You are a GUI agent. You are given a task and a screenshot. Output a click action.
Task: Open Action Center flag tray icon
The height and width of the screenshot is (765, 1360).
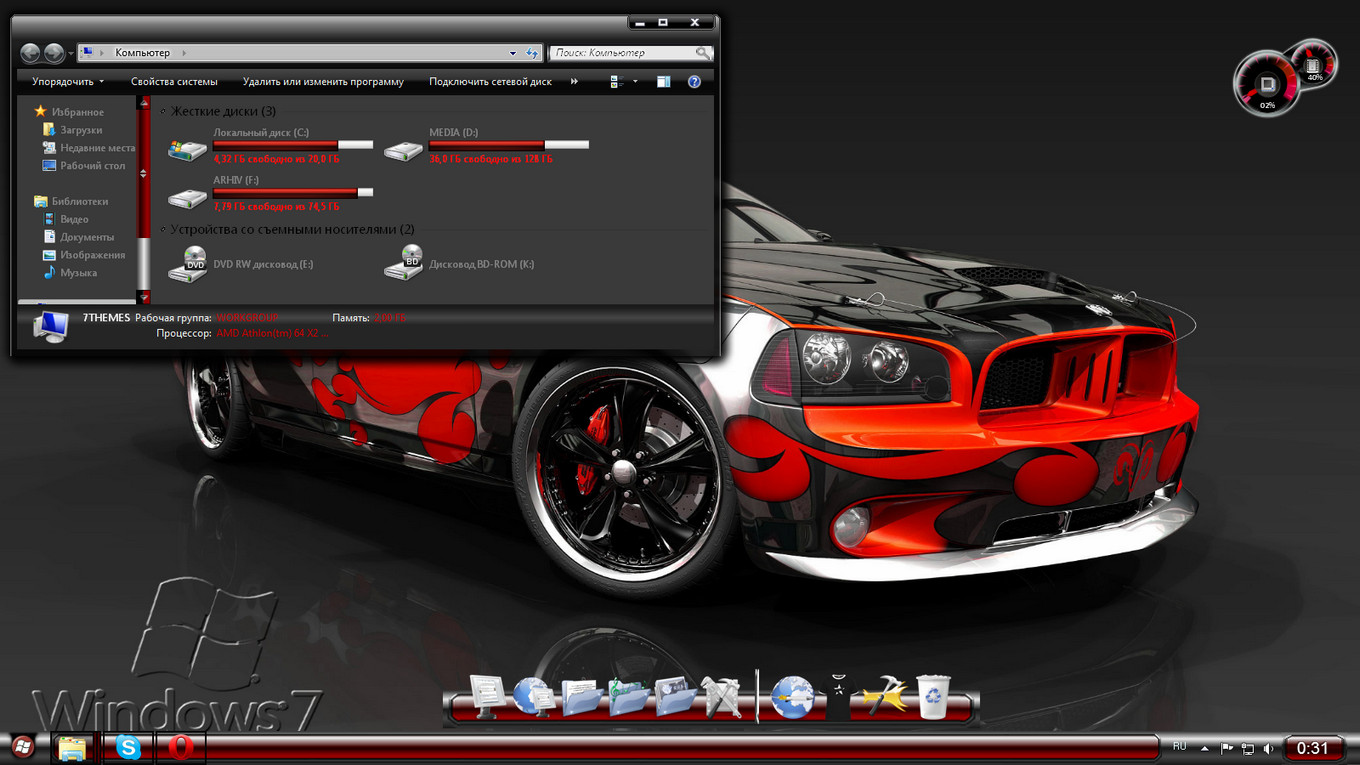1226,748
